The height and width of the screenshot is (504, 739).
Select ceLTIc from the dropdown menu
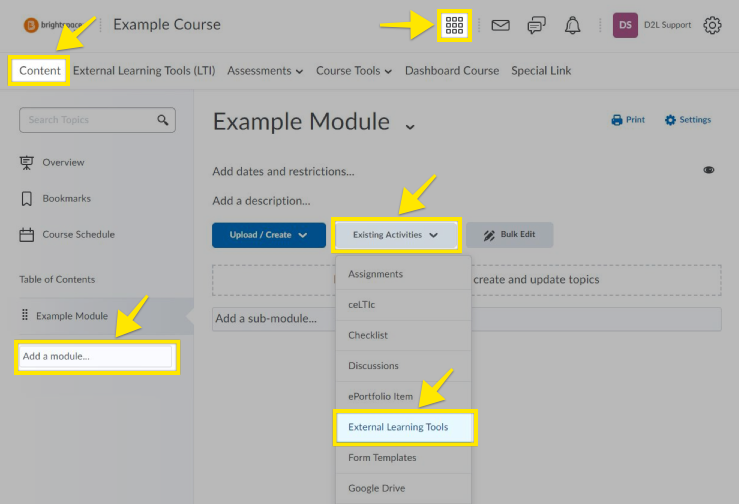(x=403, y=305)
